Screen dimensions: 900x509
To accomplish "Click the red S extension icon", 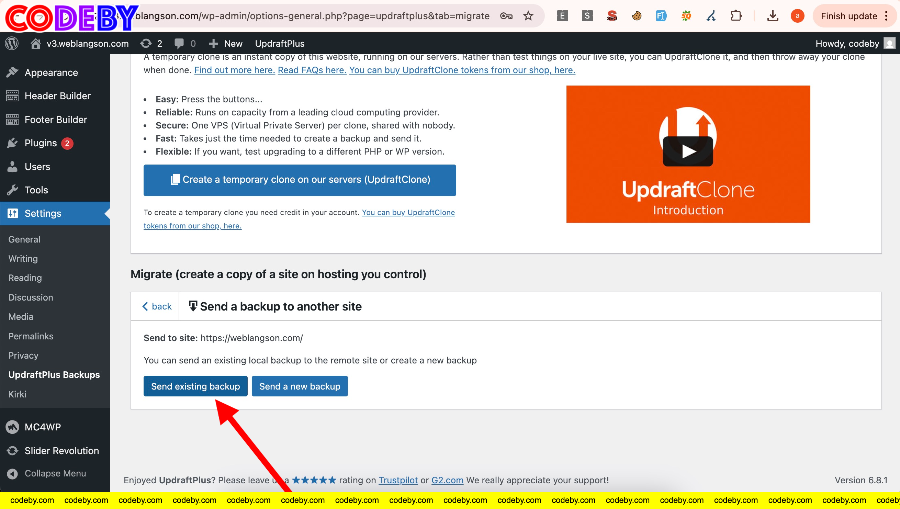I will 612,16.
